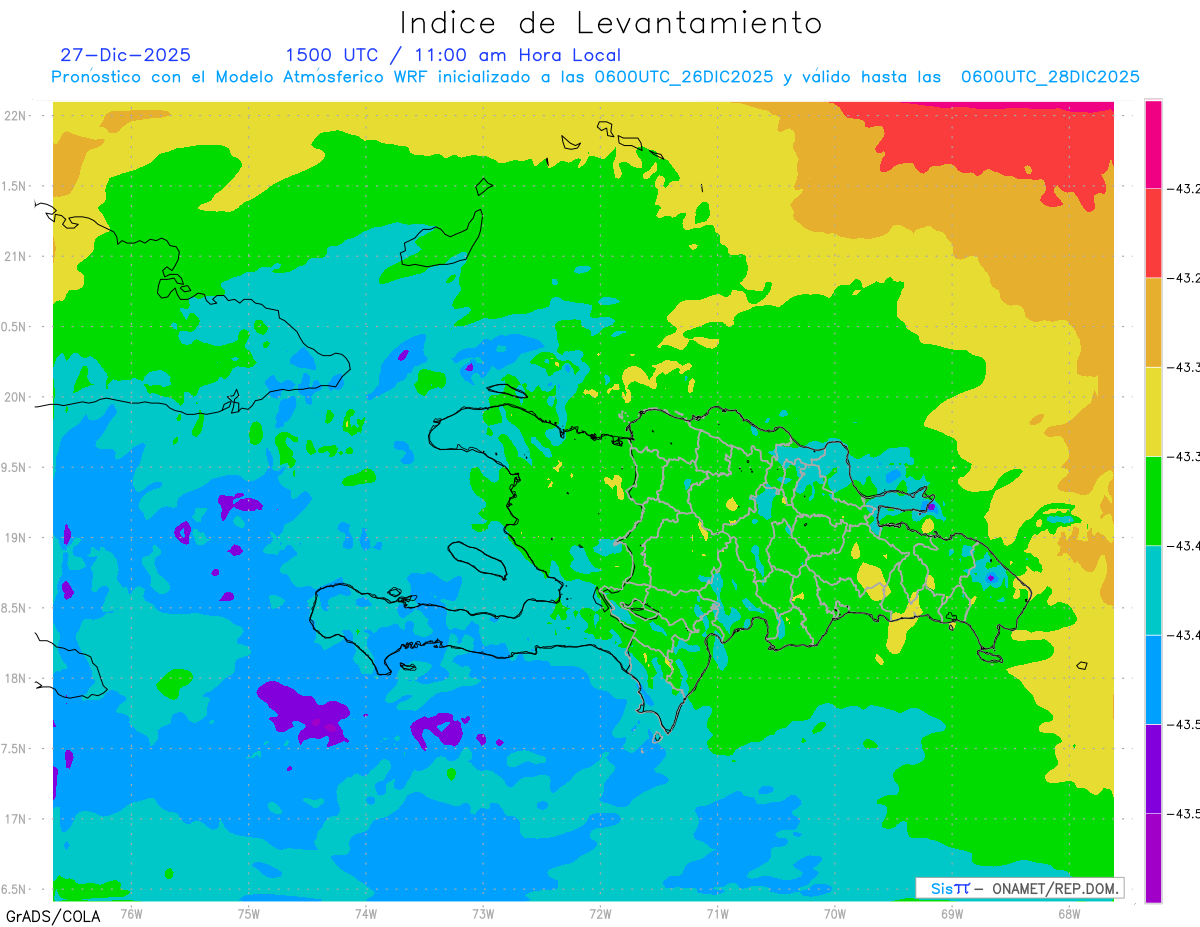
Task: Select the '1.5N' axis label
Action: [14, 186]
